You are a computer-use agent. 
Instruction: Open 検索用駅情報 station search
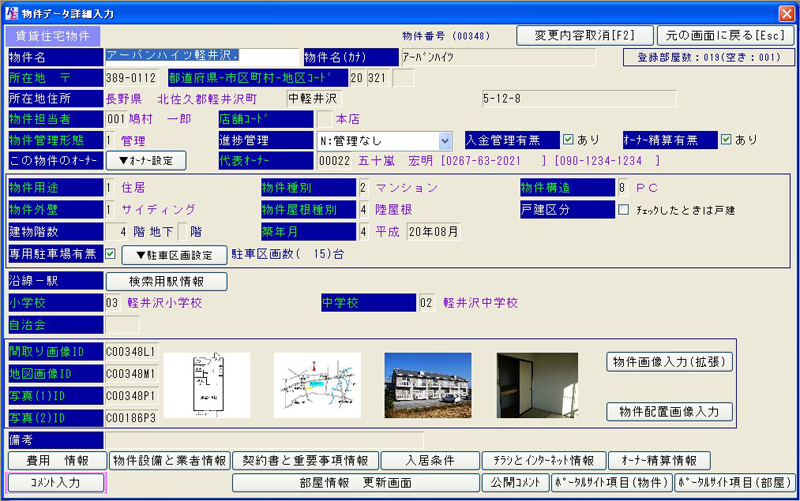[x=166, y=281]
